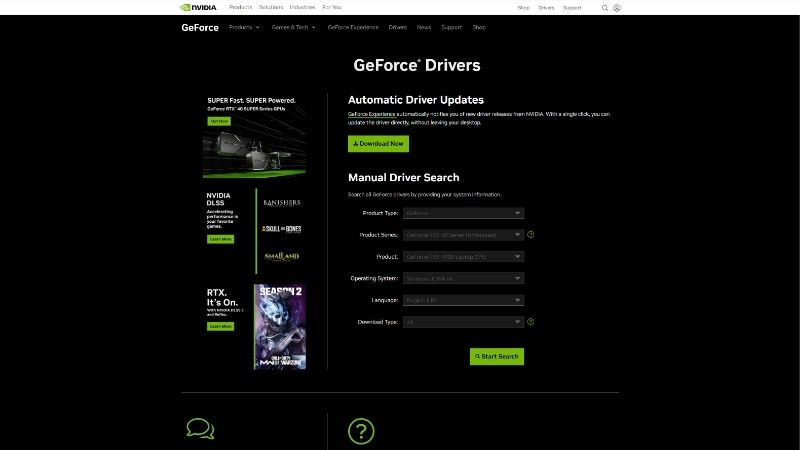
Task: Open the Product Type dropdown
Action: 463,213
